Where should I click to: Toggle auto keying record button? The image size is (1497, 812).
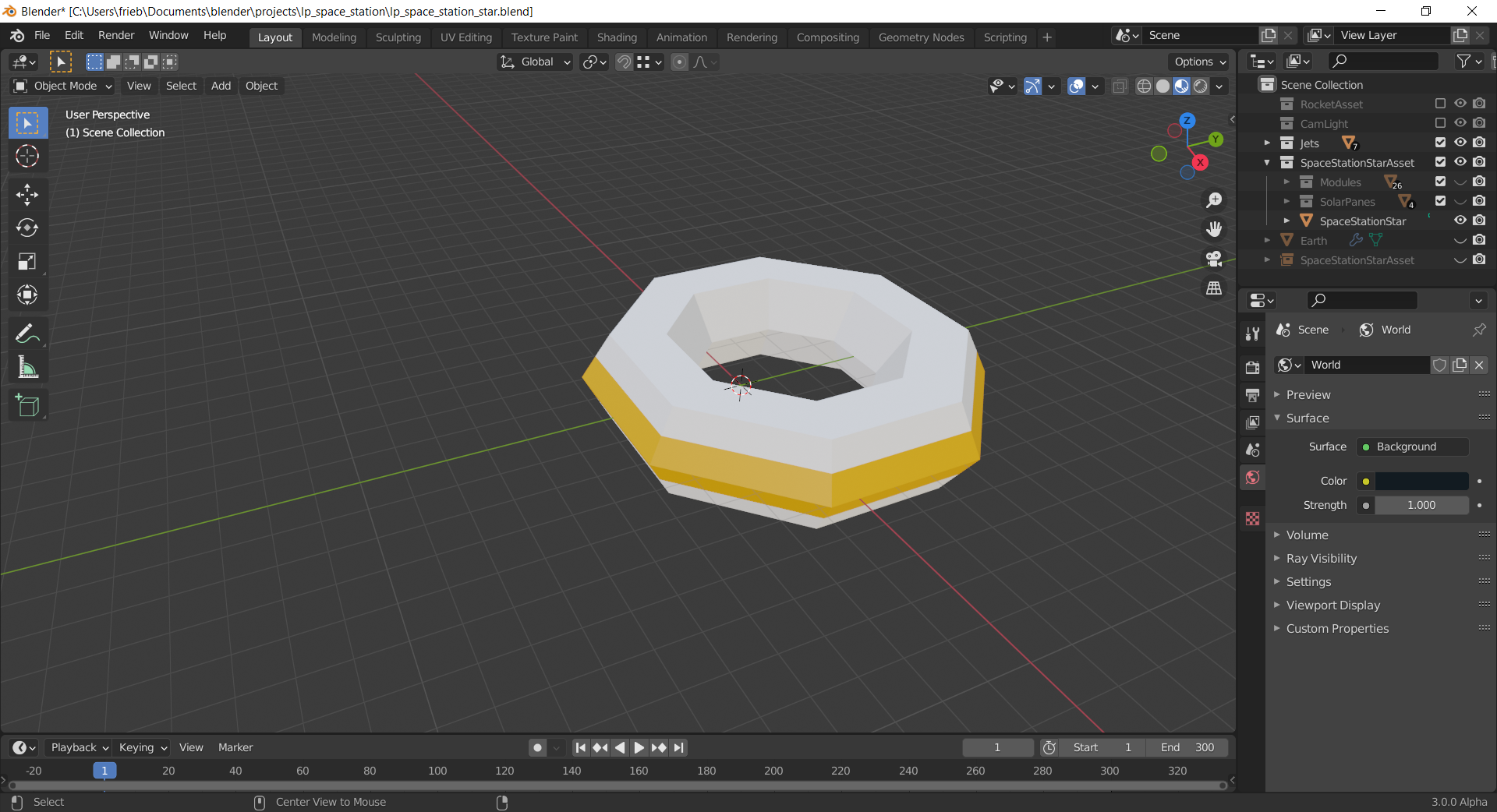click(x=537, y=747)
